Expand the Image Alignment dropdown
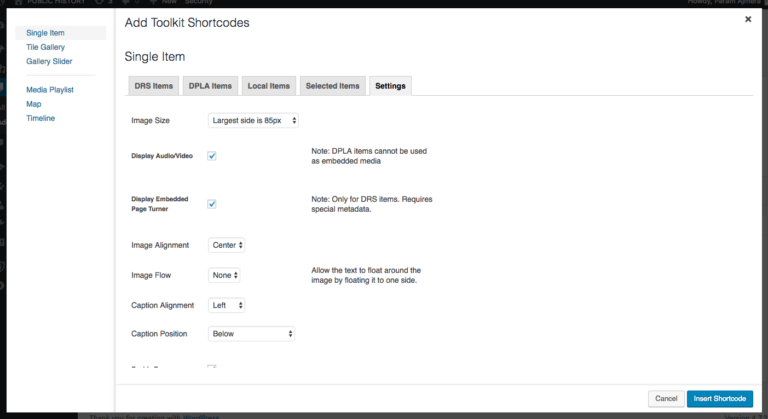 pyautogui.click(x=227, y=244)
